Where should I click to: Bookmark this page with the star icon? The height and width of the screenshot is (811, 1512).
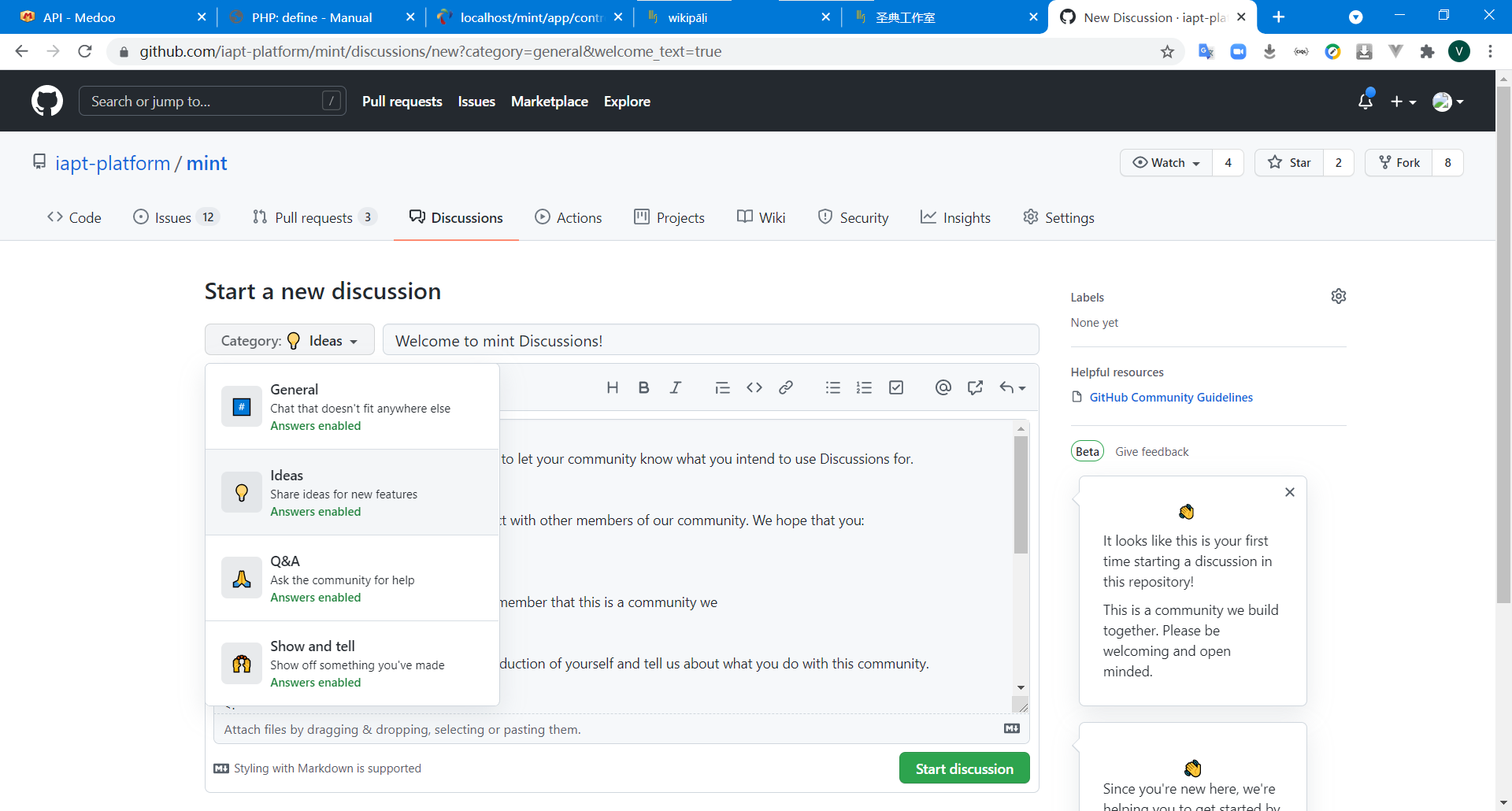click(1167, 52)
